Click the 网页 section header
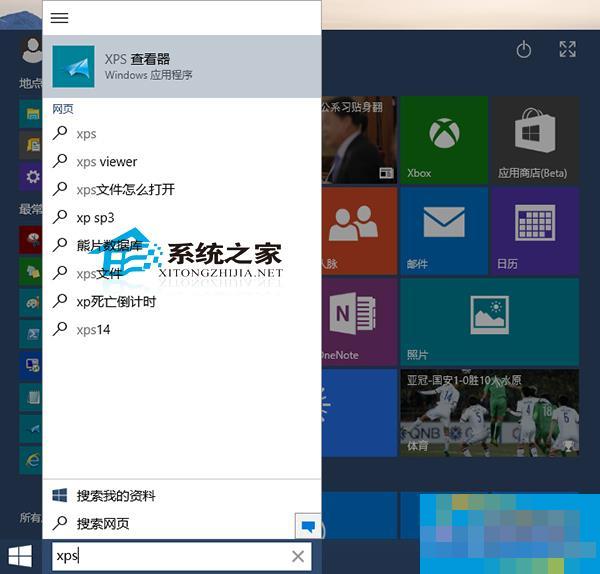 pyautogui.click(x=63, y=109)
